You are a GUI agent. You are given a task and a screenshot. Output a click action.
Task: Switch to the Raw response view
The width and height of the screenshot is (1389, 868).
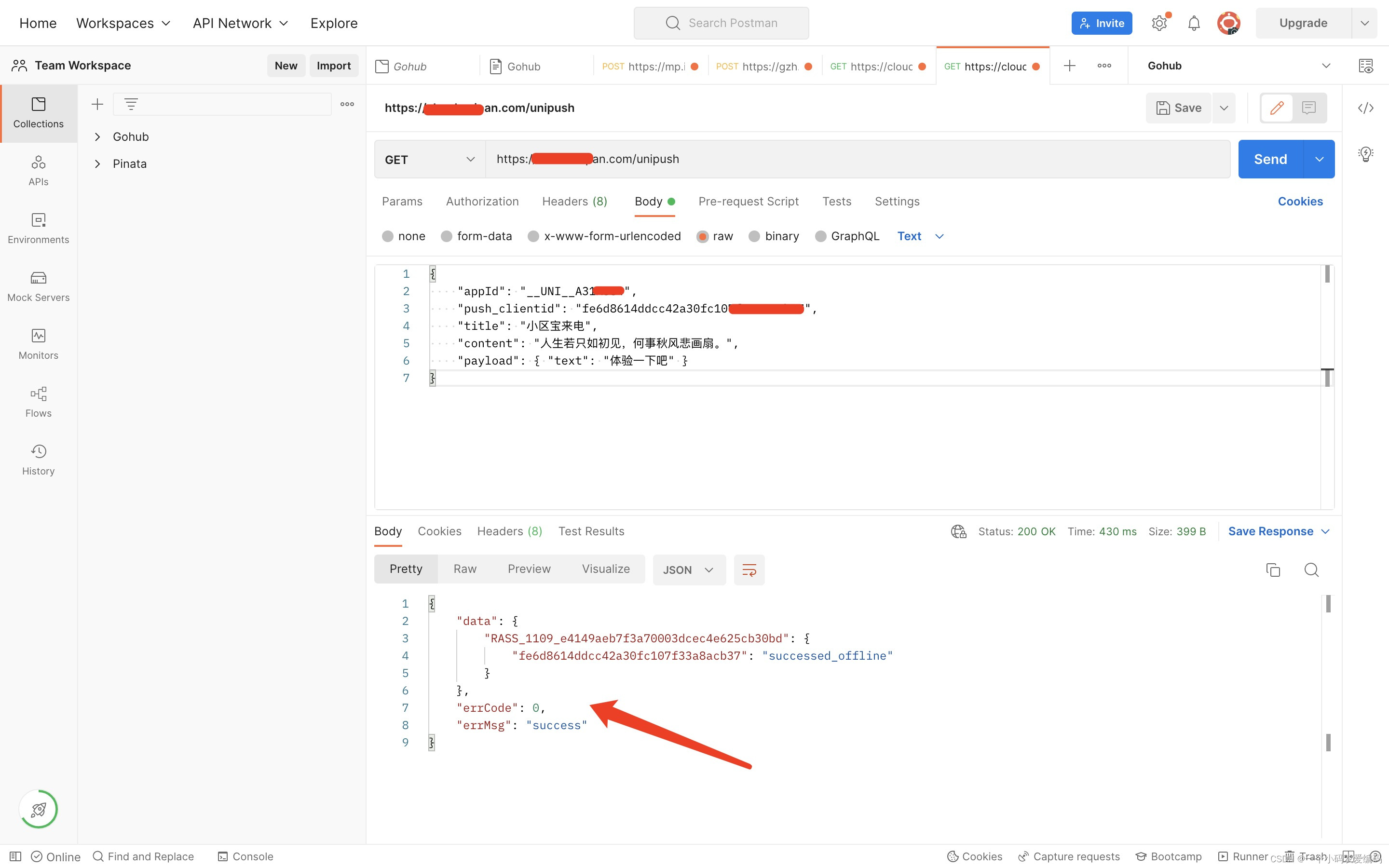[x=464, y=569]
